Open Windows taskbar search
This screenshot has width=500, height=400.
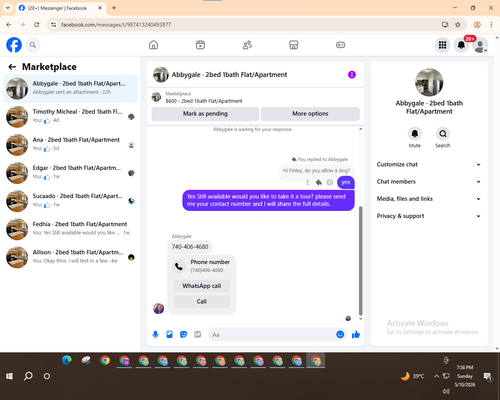click(x=28, y=376)
